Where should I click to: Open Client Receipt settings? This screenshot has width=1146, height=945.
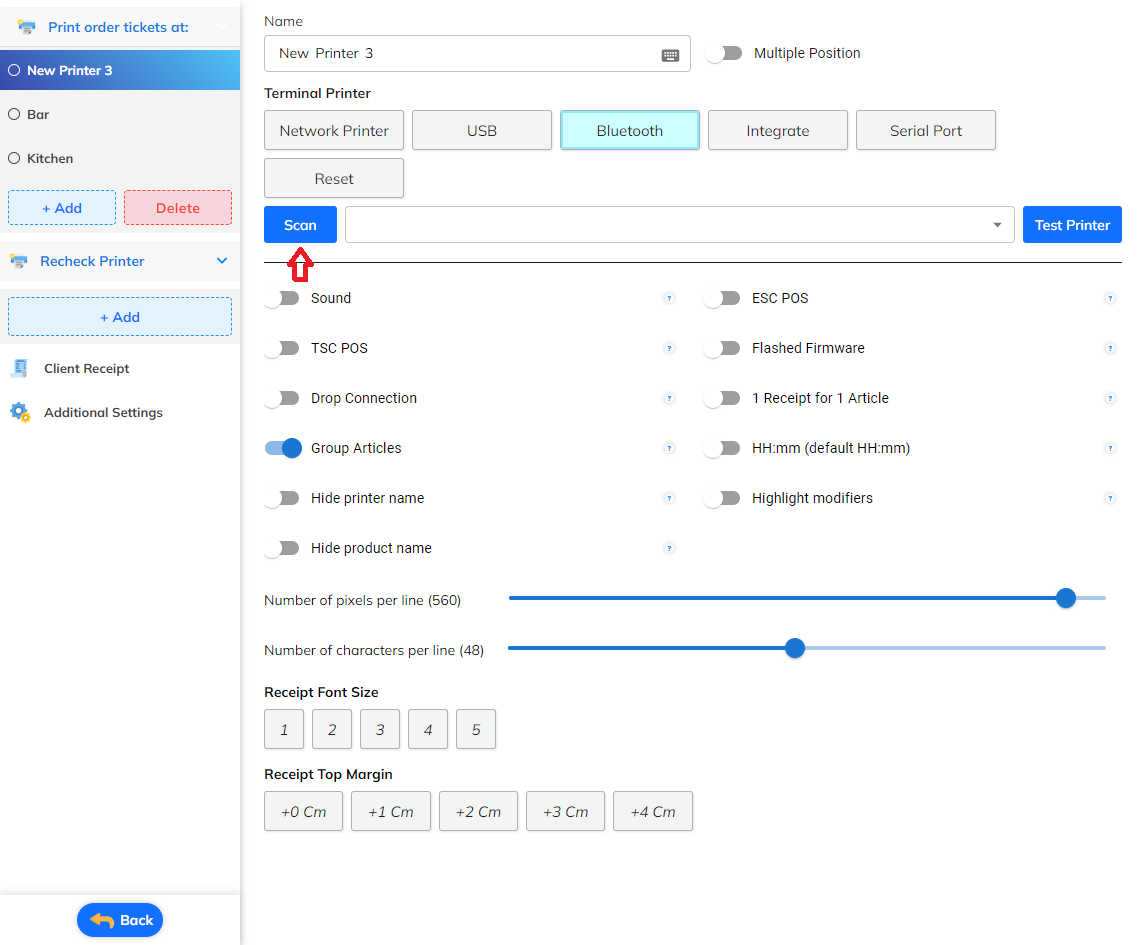click(x=86, y=368)
